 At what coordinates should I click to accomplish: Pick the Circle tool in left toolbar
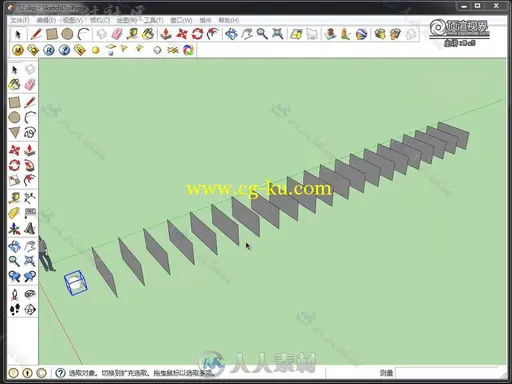click(14, 117)
